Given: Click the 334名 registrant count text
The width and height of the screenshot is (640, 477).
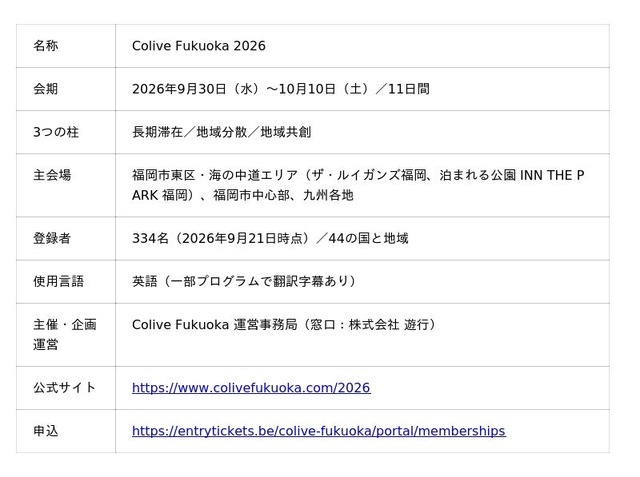Looking at the screenshot, I should click(x=150, y=238).
